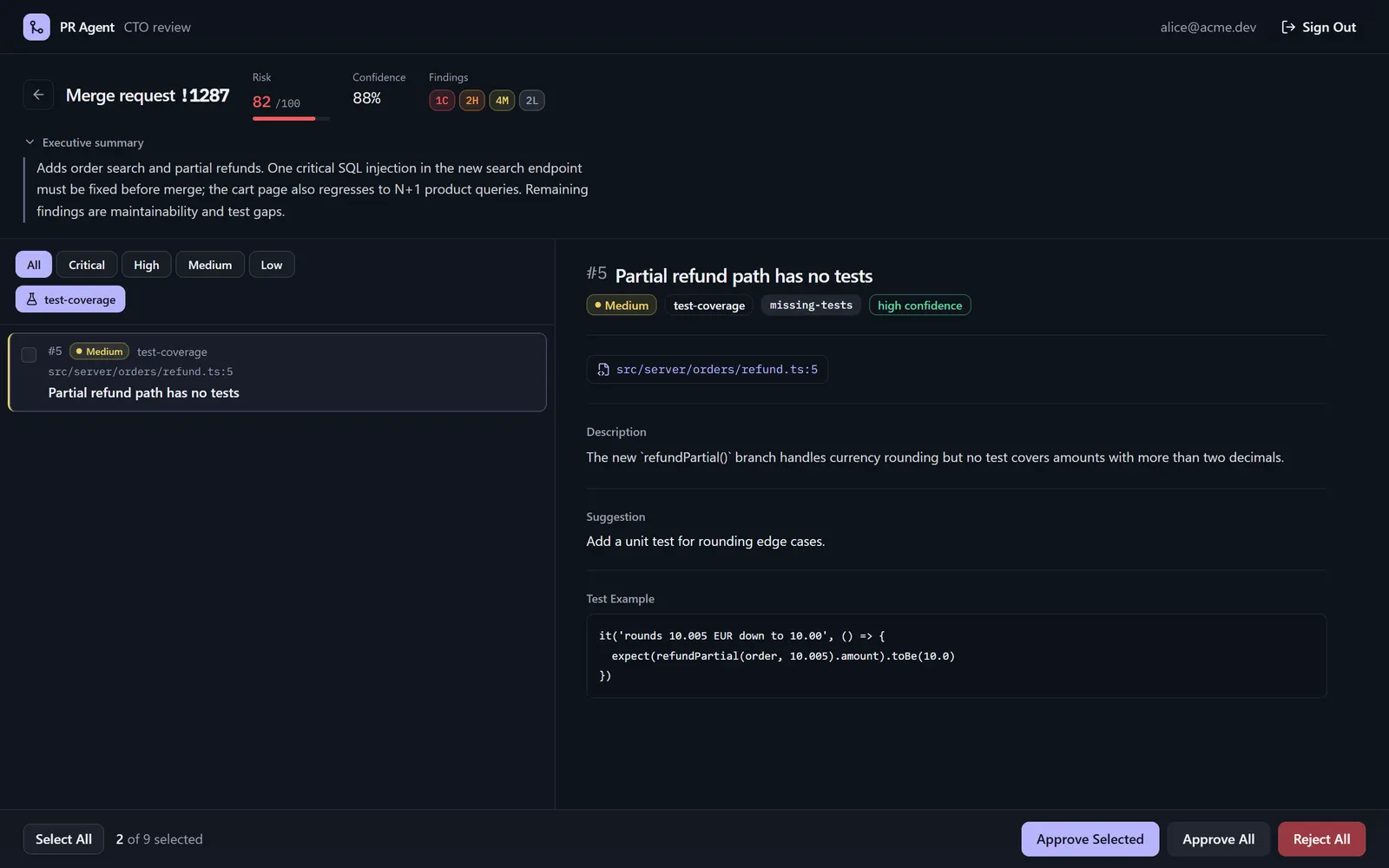Screen dimensions: 1389x868
Task: Collapse the Executive summary section
Action: (x=84, y=142)
